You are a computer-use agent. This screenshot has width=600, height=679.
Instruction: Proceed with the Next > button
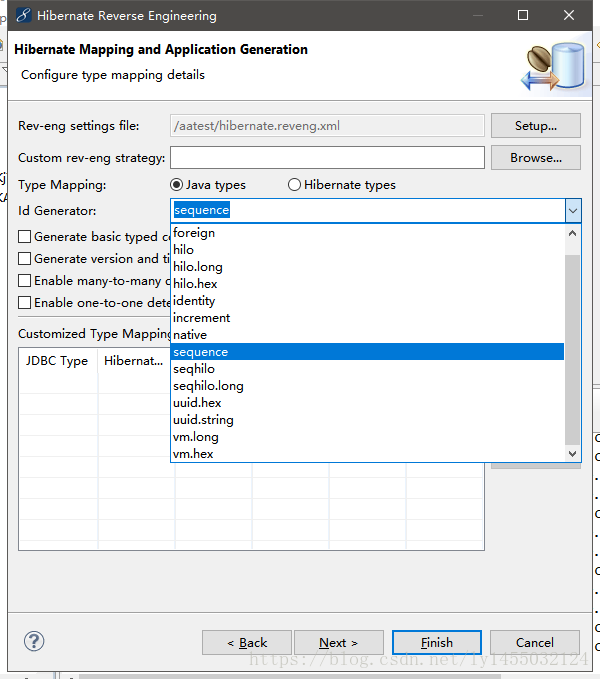pos(339,643)
